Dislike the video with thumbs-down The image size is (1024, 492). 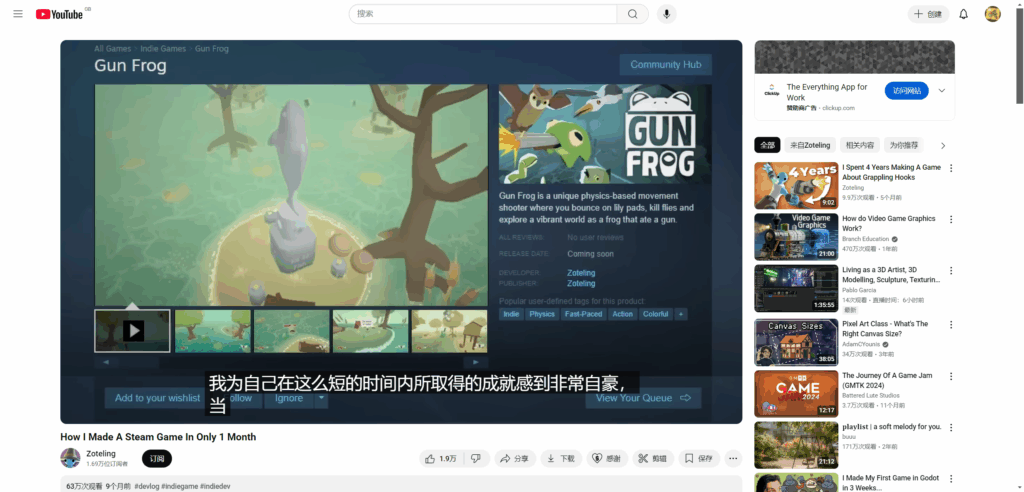(476, 459)
